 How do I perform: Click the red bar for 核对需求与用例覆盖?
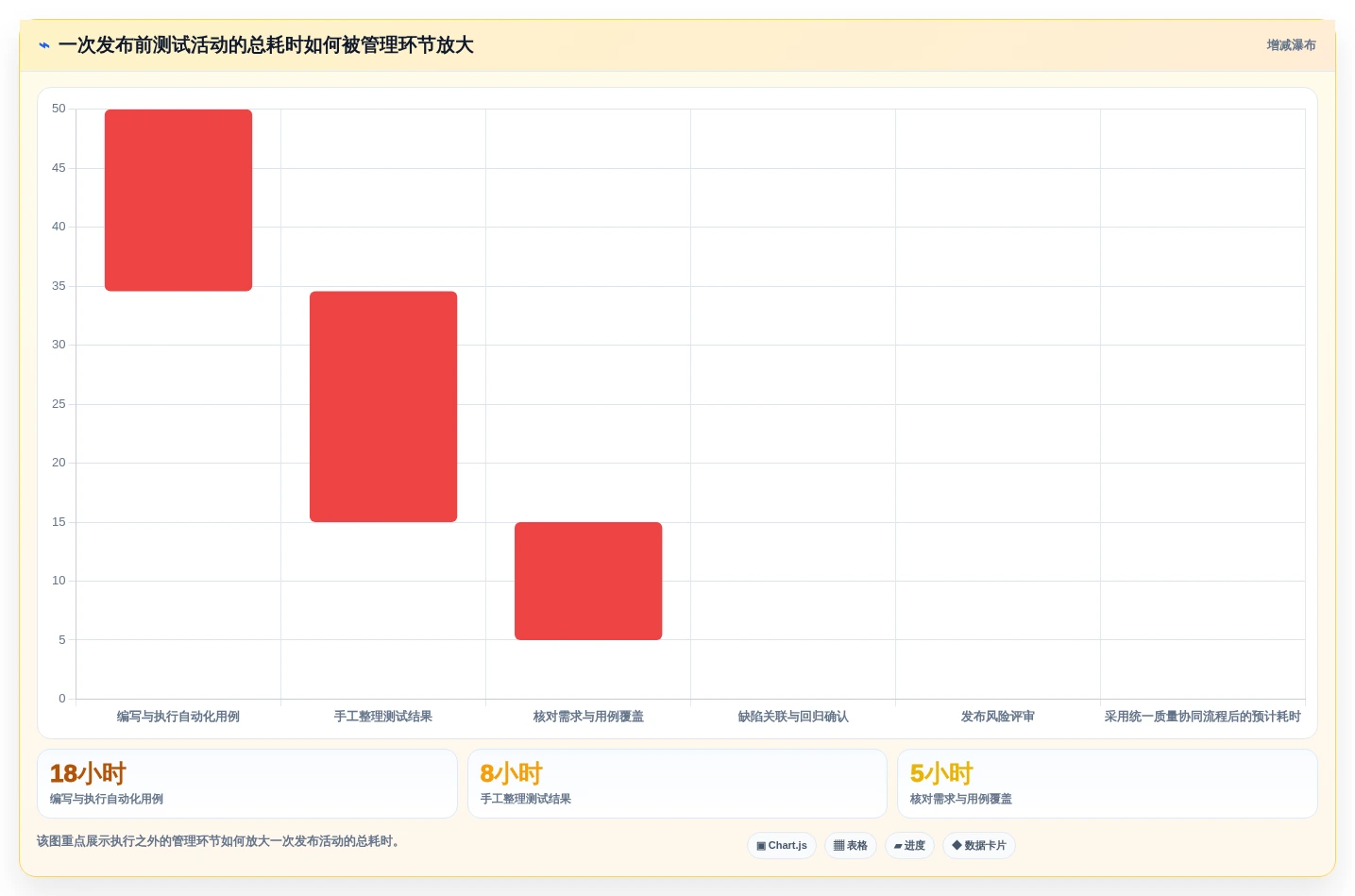click(588, 581)
